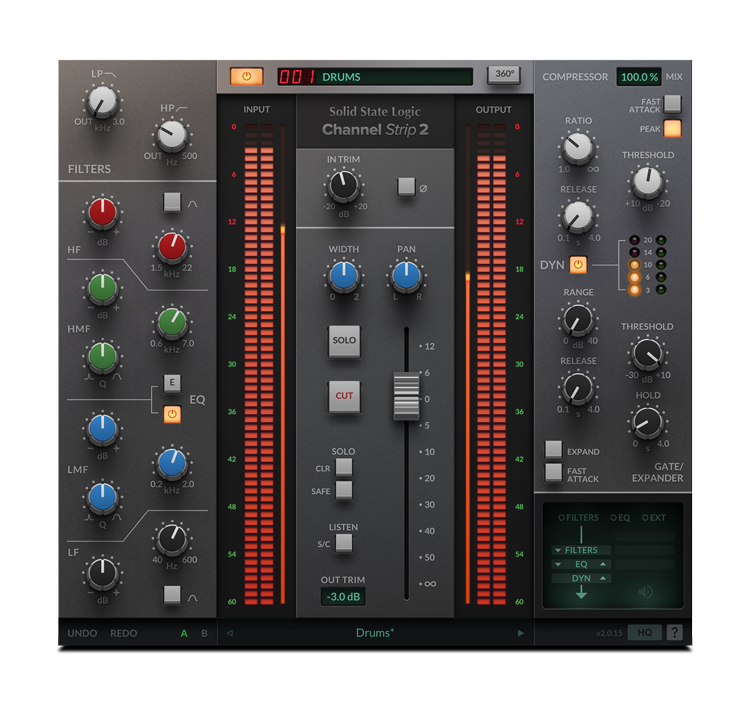This screenshot has height=707, width=750.
Task: Click the red HF gain knob
Action: click(102, 212)
